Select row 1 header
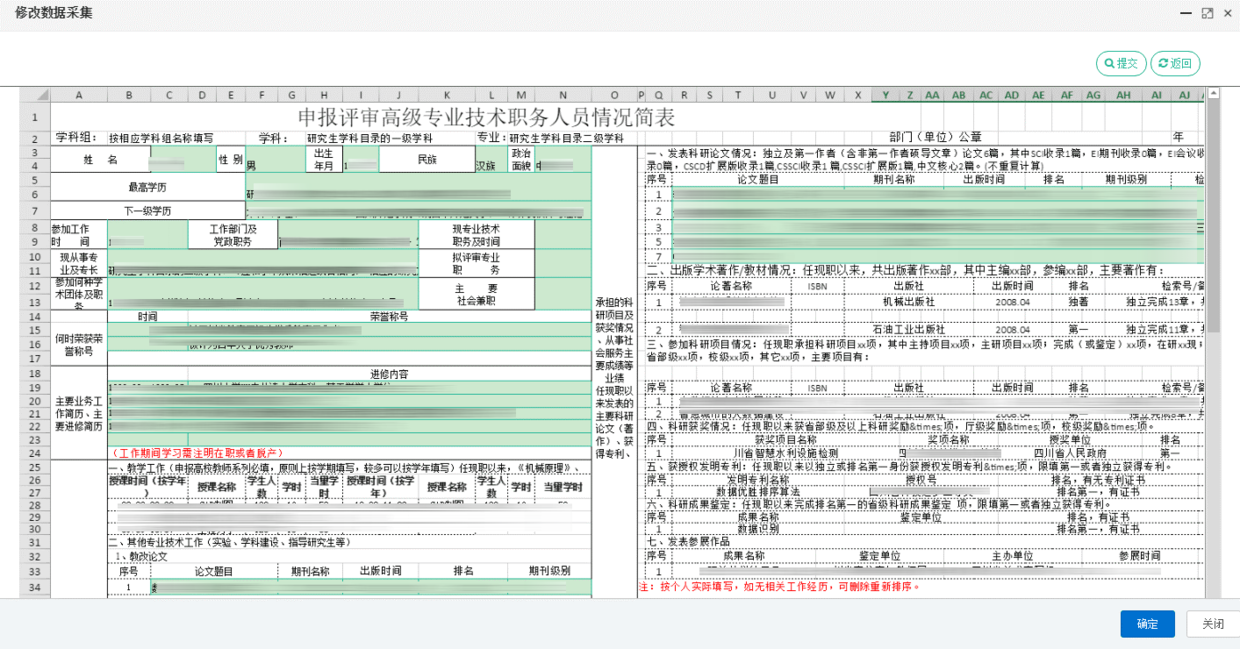1240x649 pixels. pyautogui.click(x=35, y=117)
